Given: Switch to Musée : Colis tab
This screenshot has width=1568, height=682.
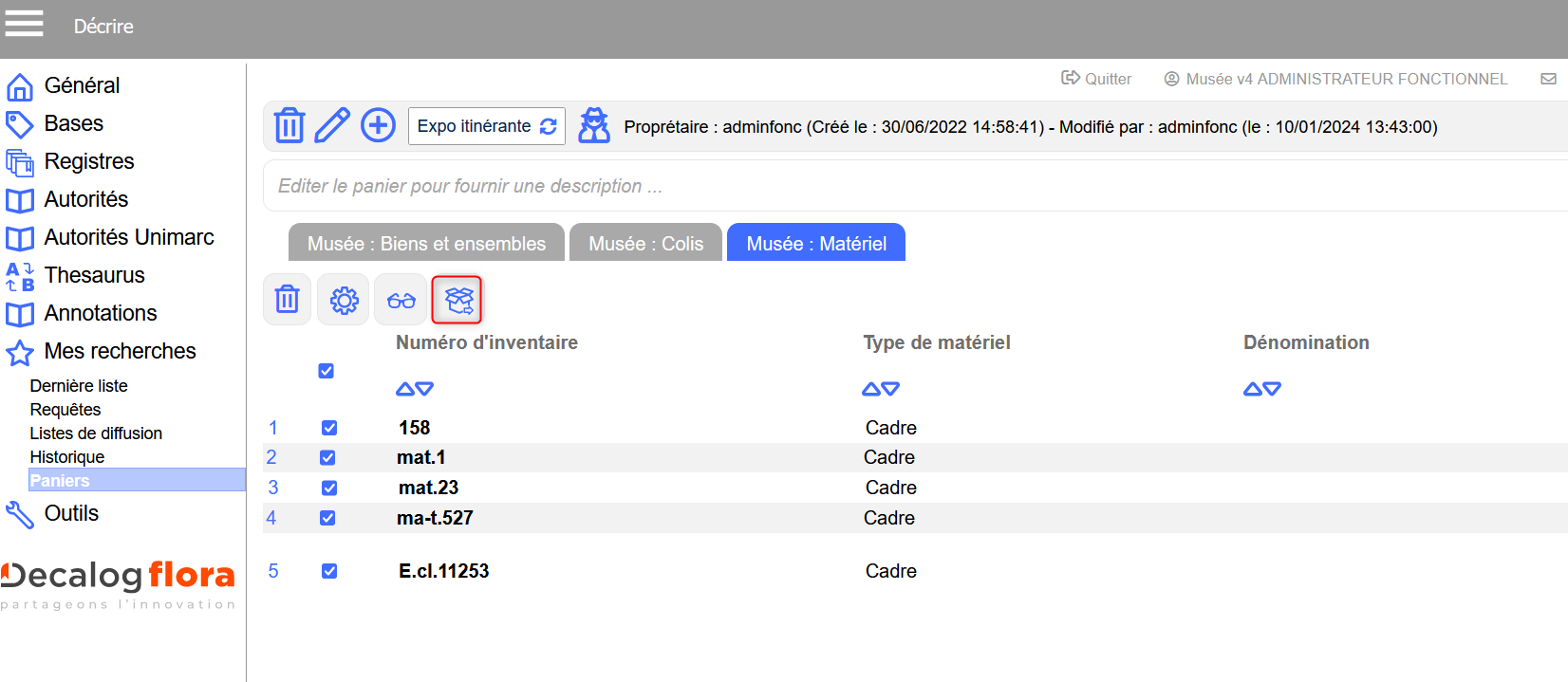Looking at the screenshot, I should (645, 244).
